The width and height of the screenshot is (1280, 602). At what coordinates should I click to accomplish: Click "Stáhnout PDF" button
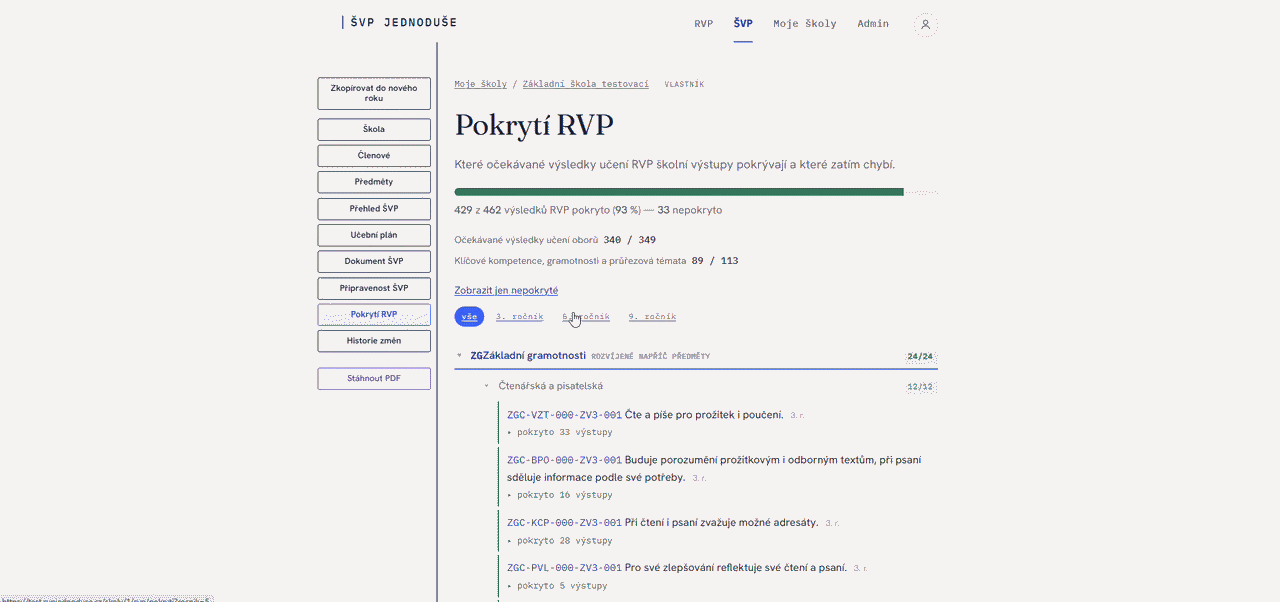click(x=374, y=379)
